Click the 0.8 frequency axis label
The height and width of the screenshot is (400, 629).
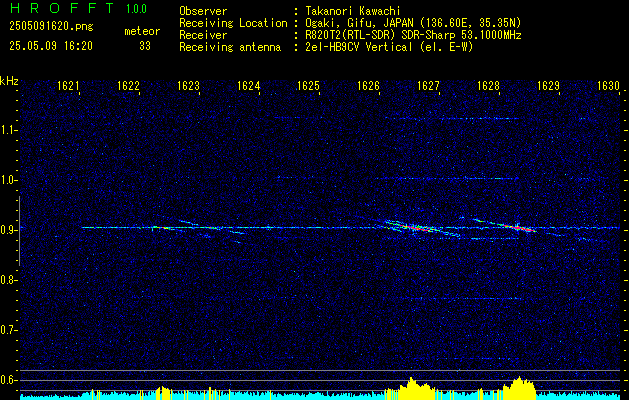[x=8, y=280]
